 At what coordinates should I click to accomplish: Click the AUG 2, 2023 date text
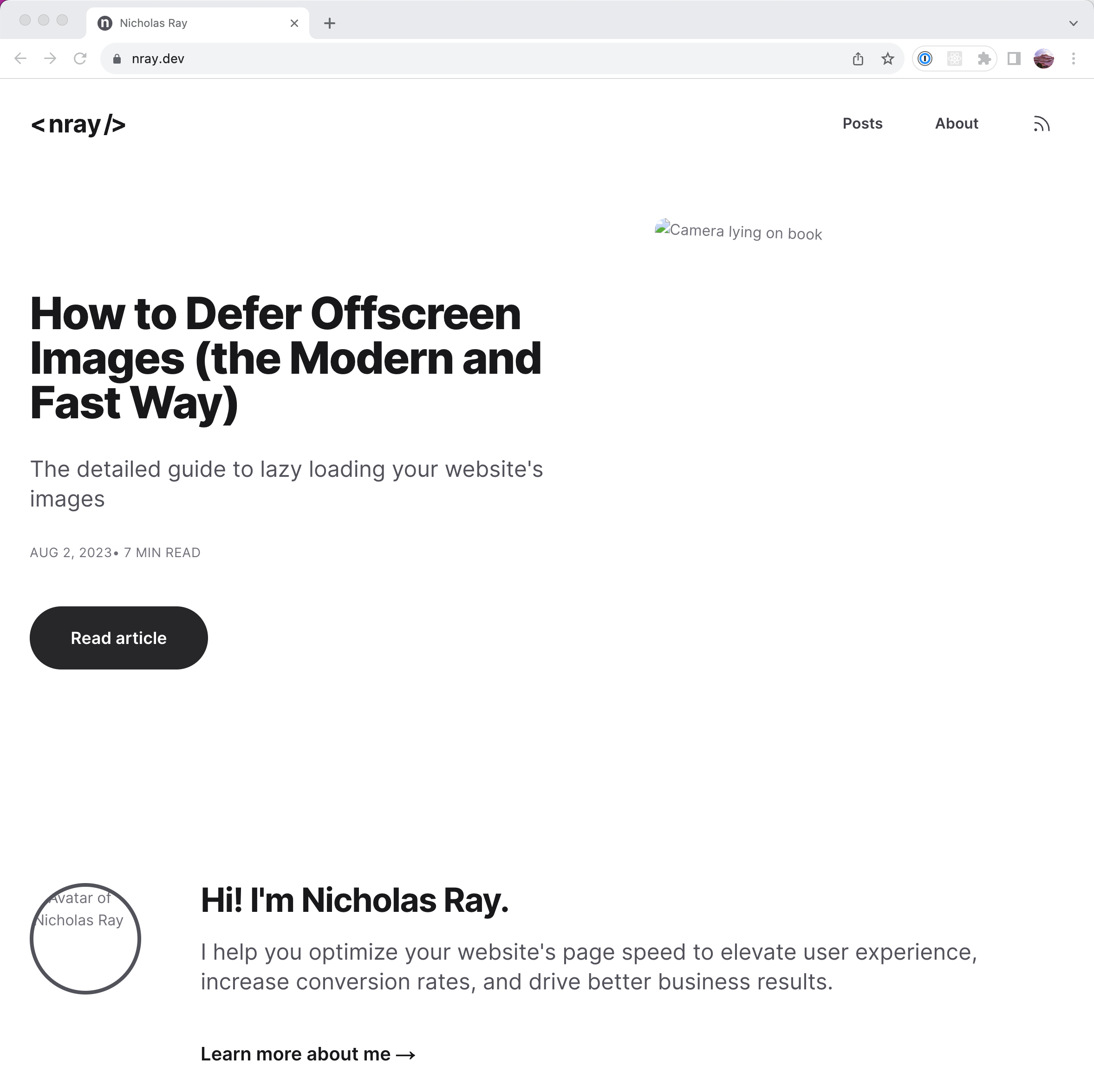(71, 552)
